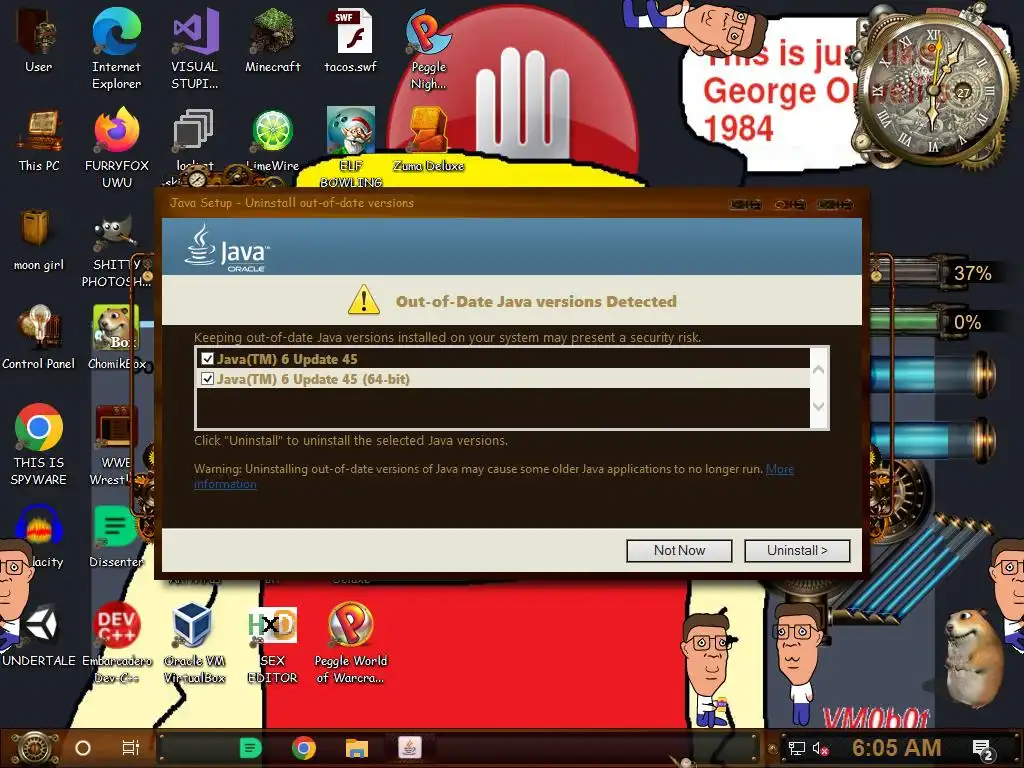
Task: Click the steampunk clock desktop gadget
Action: [x=934, y=91]
